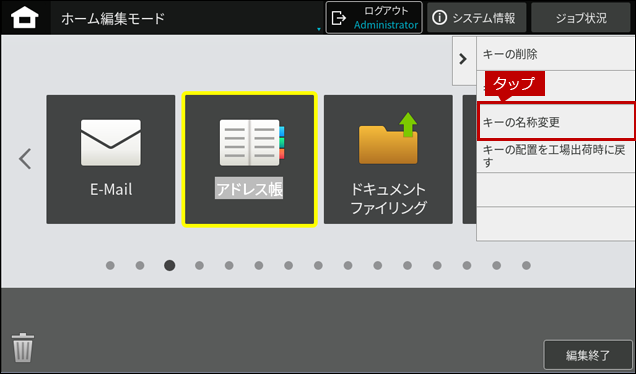
Task: Click the highlighted アドレス帳 label text
Action: pyautogui.click(x=249, y=188)
